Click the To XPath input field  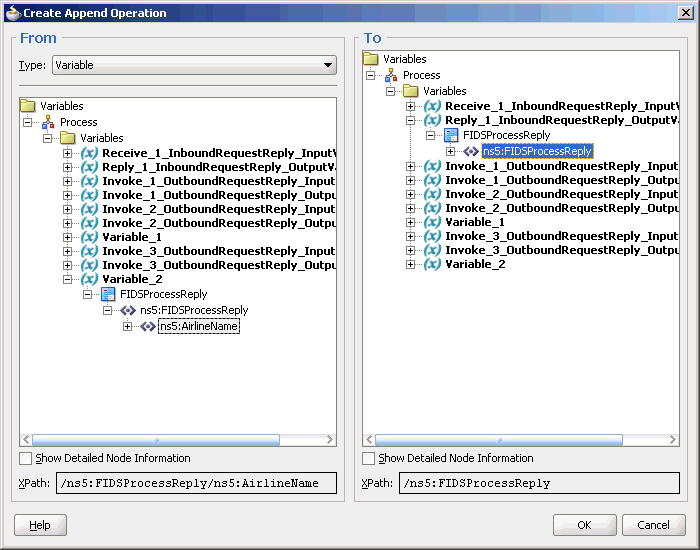539,483
